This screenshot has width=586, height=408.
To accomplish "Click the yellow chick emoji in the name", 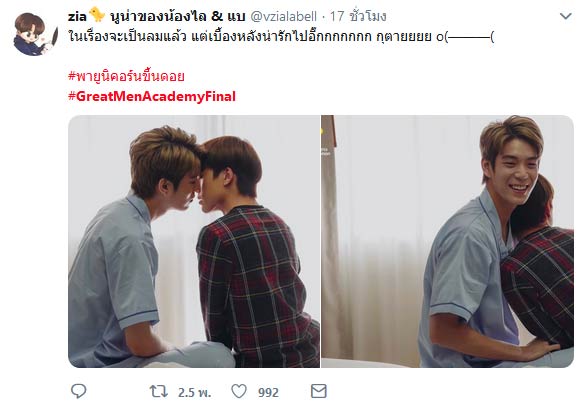I will click(x=97, y=15).
